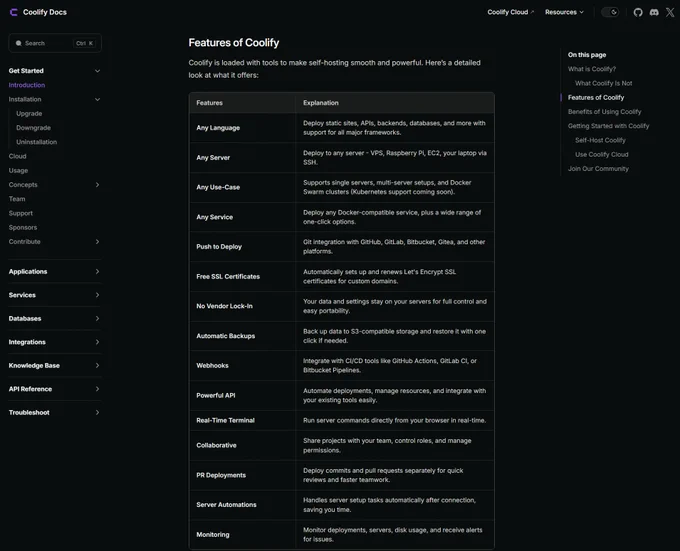Expand the API Reference chevron

(x=97, y=389)
